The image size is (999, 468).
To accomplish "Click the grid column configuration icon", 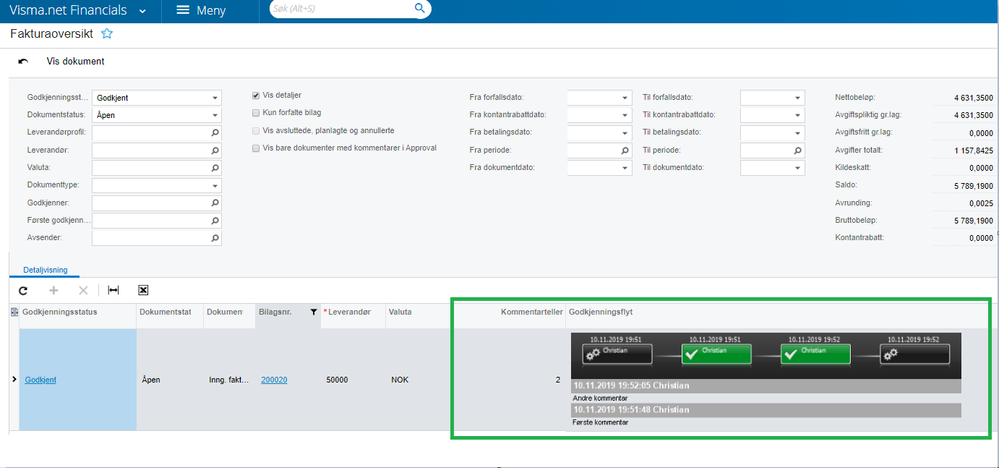I will coord(15,312).
